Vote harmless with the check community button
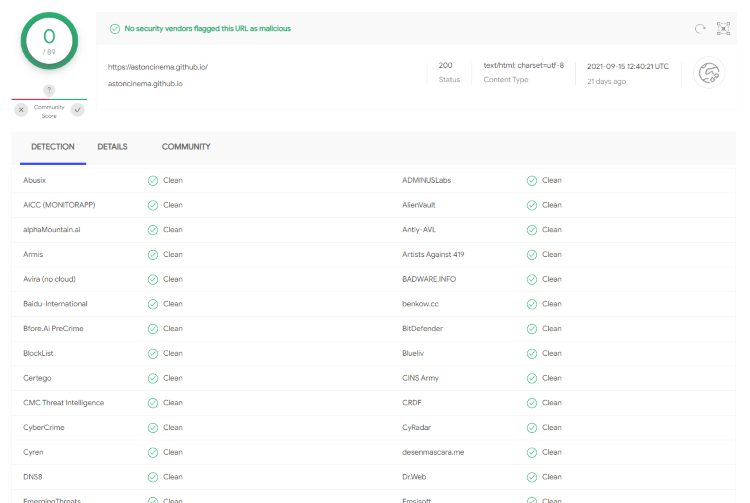 [x=77, y=110]
